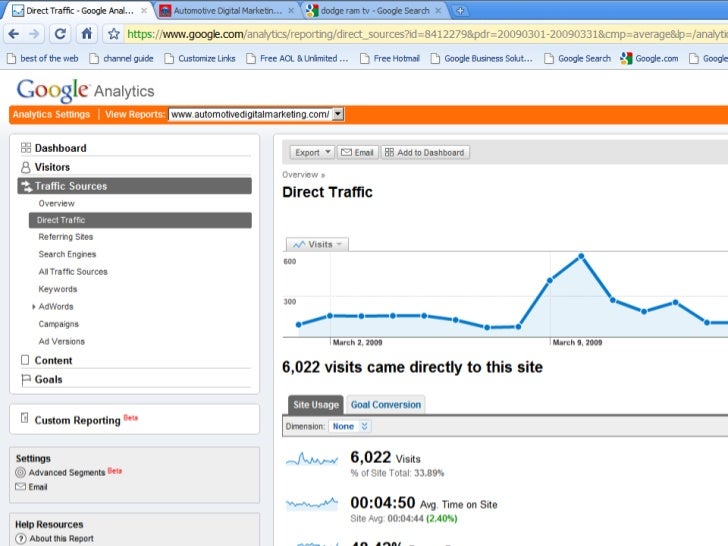Image resolution: width=728 pixels, height=546 pixels.
Task: Select the Site Usage tab
Action: pyautogui.click(x=316, y=404)
